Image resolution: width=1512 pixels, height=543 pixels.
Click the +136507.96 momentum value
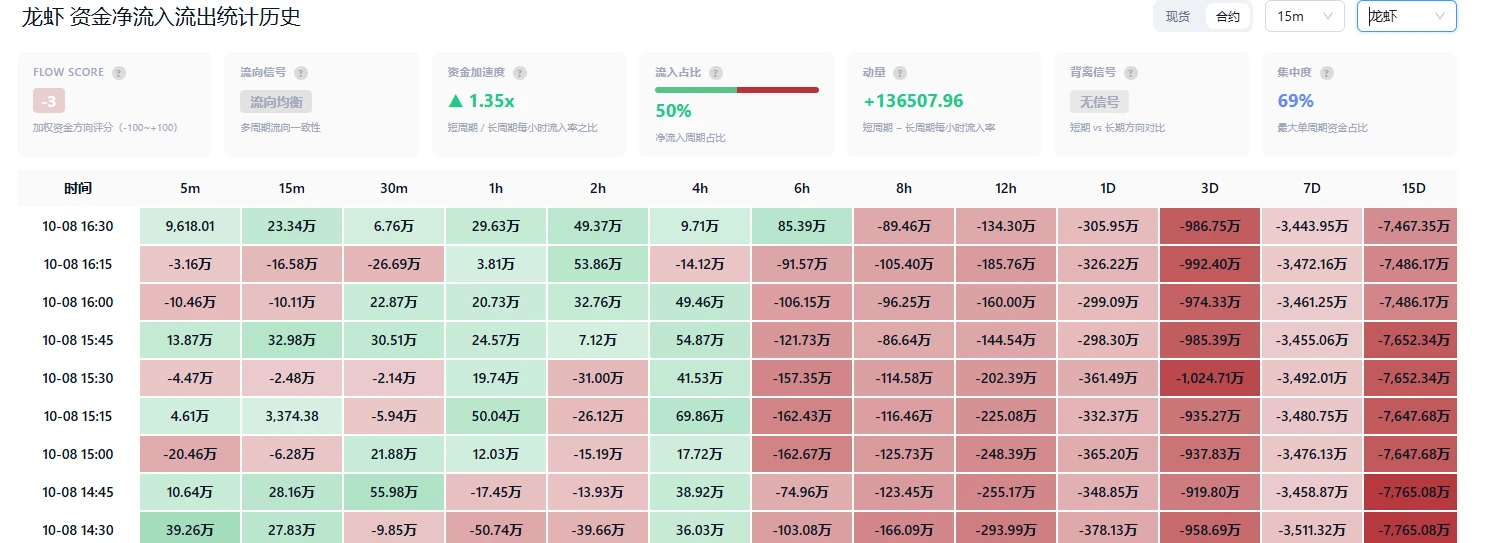913,101
